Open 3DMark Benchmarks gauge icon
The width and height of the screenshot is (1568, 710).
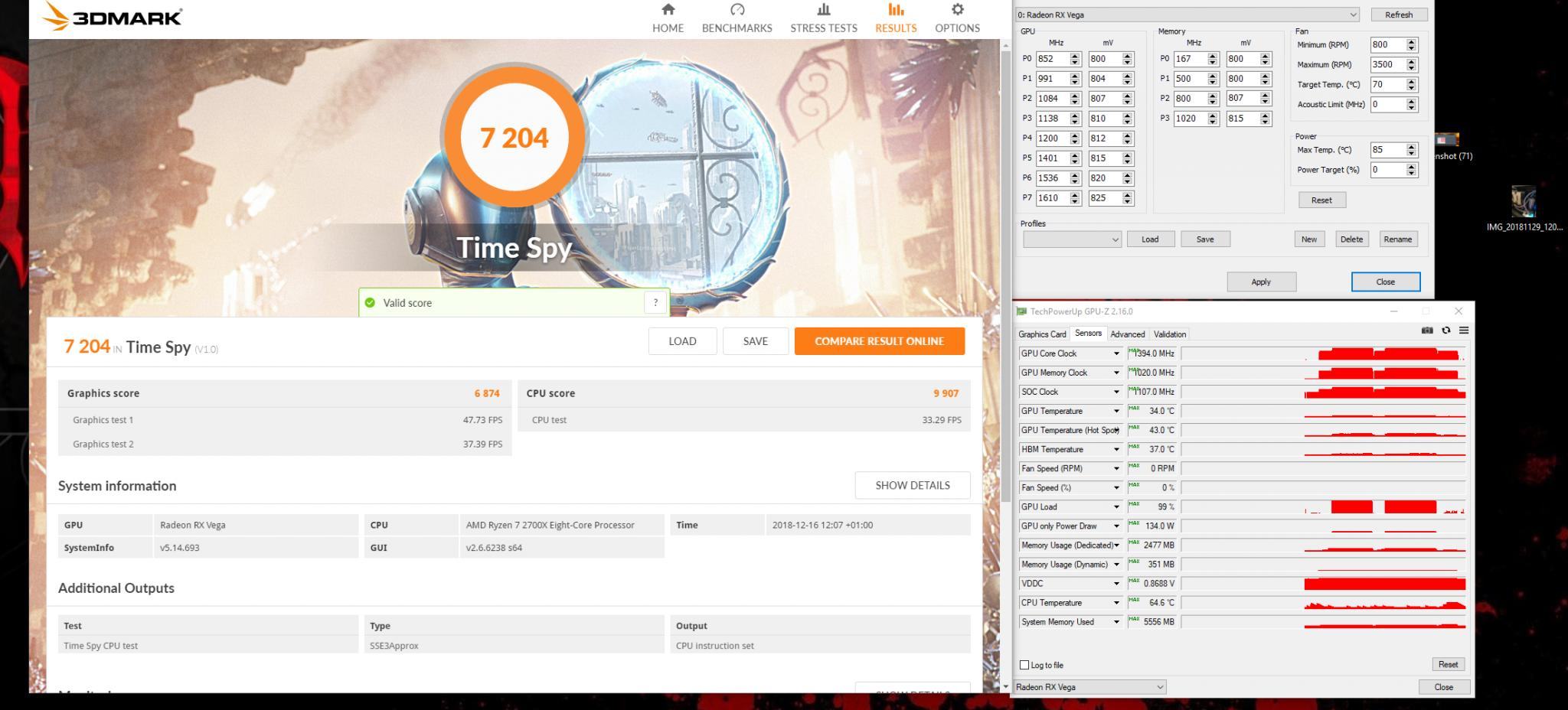737,10
